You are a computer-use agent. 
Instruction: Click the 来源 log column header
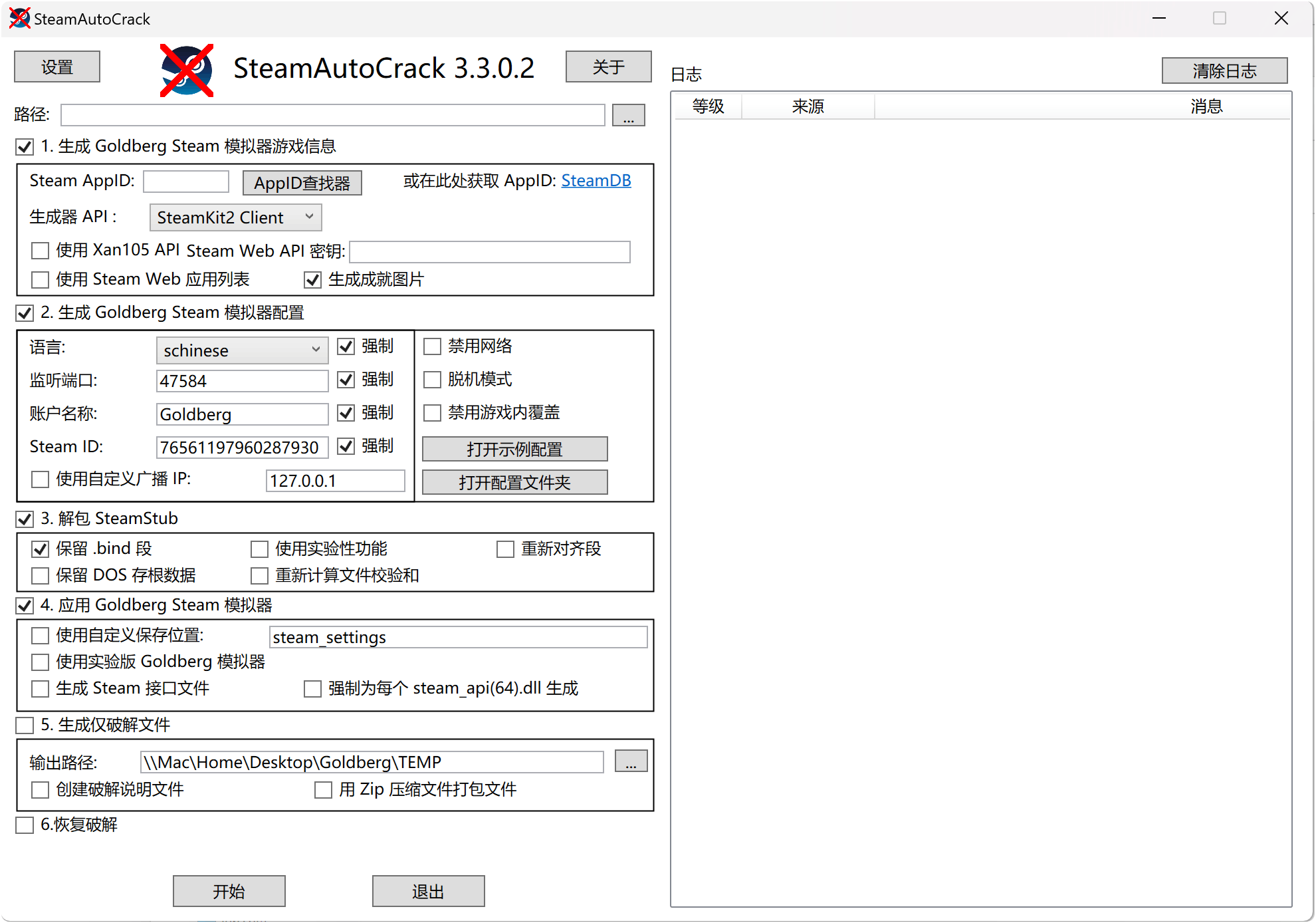(808, 106)
